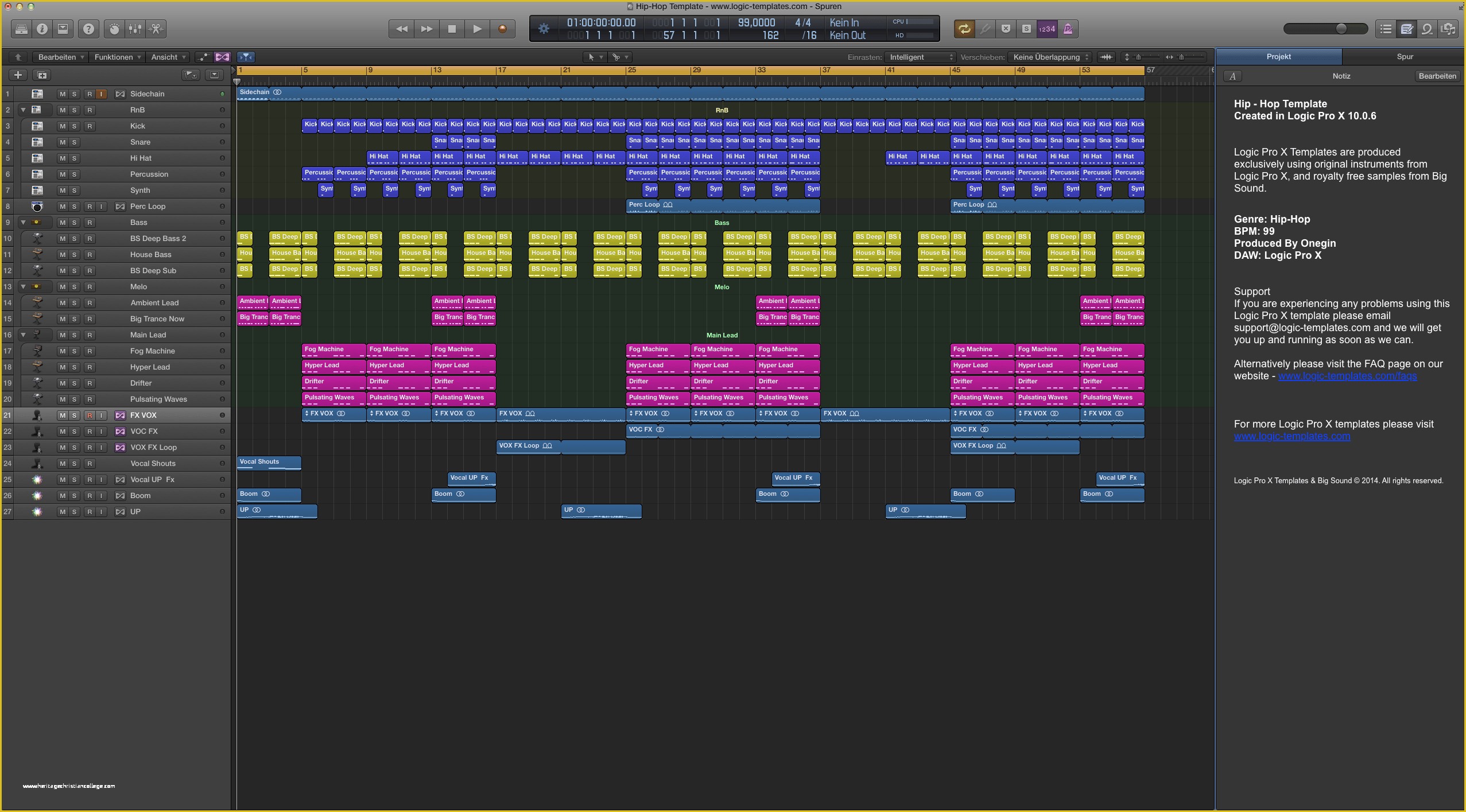The height and width of the screenshot is (812, 1466).
Task: Open the www.logic-templates.com link
Action: pyautogui.click(x=1292, y=436)
